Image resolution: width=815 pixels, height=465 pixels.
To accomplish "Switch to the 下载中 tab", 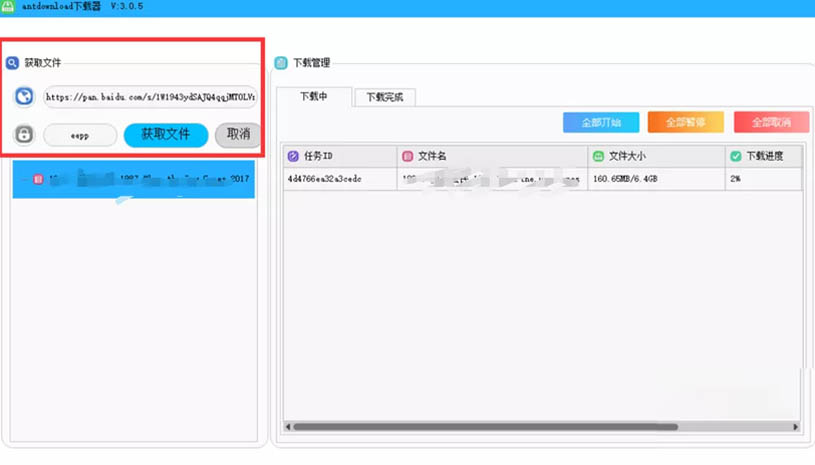I will click(x=314, y=97).
